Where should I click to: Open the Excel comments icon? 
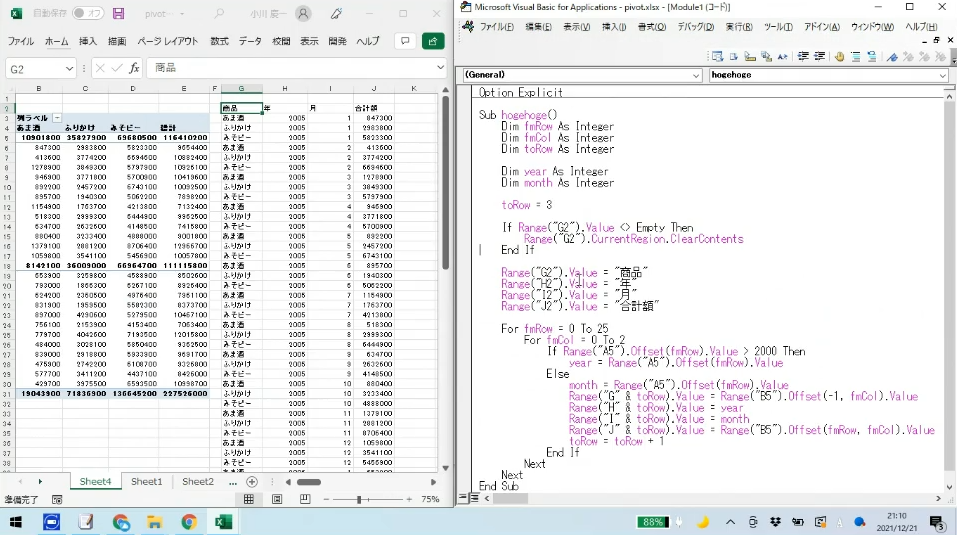coord(405,41)
